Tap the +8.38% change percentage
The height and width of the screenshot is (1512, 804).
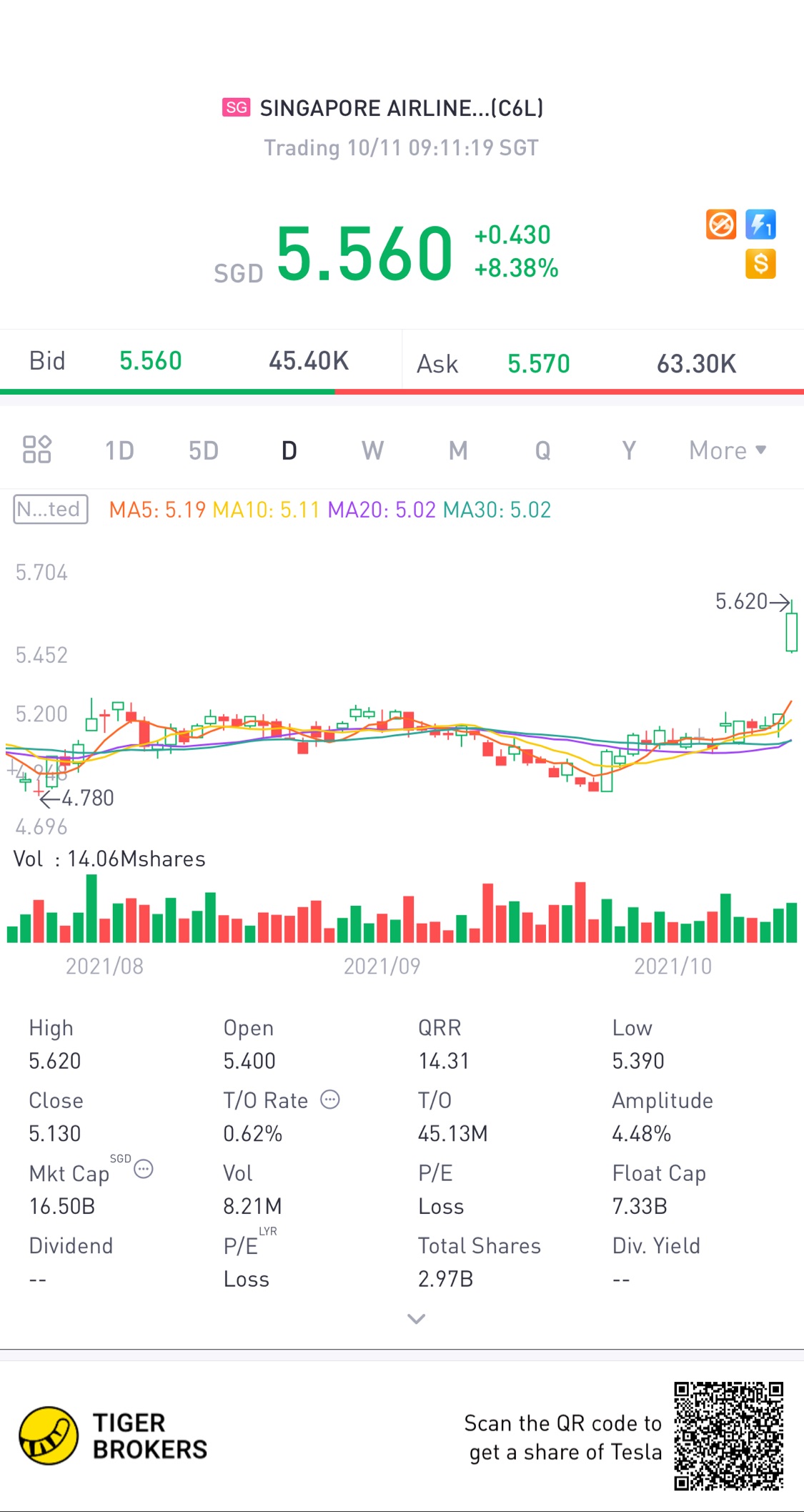tap(517, 268)
